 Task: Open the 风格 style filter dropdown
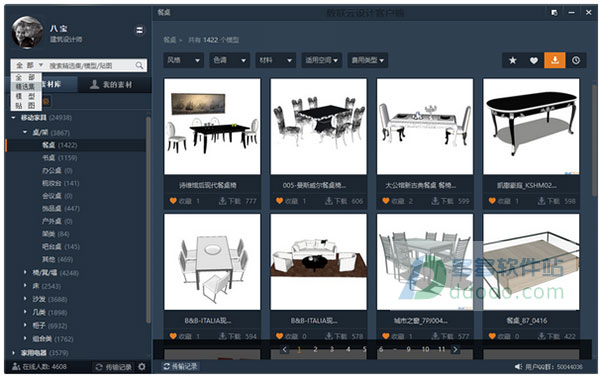point(183,60)
